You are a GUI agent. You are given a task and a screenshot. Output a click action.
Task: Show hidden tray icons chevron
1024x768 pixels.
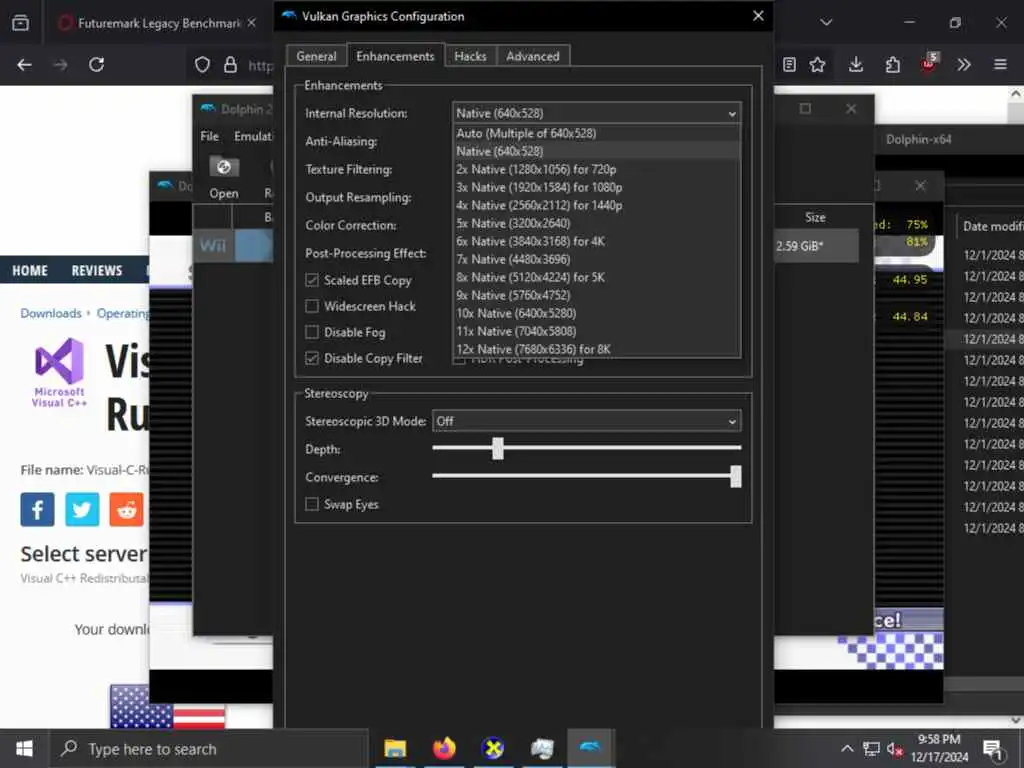[847, 748]
